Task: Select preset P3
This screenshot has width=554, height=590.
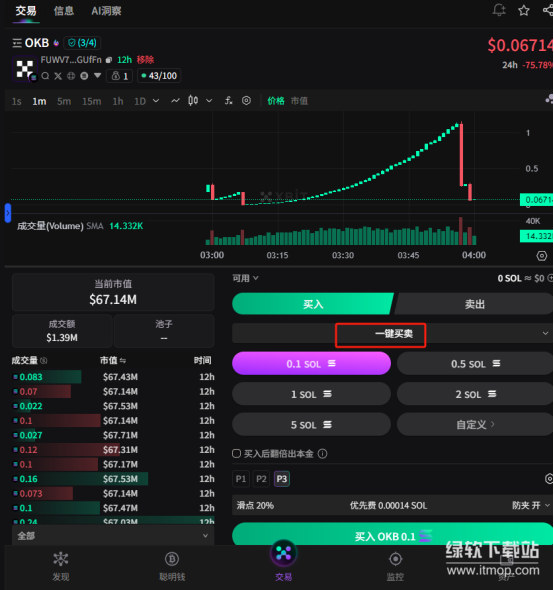Action: 282,479
